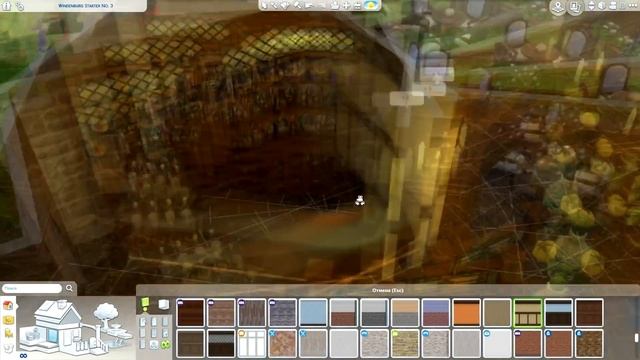This screenshot has height=360, width=640.
Task: Open lot info icon at top left
Action: pos(6,5)
